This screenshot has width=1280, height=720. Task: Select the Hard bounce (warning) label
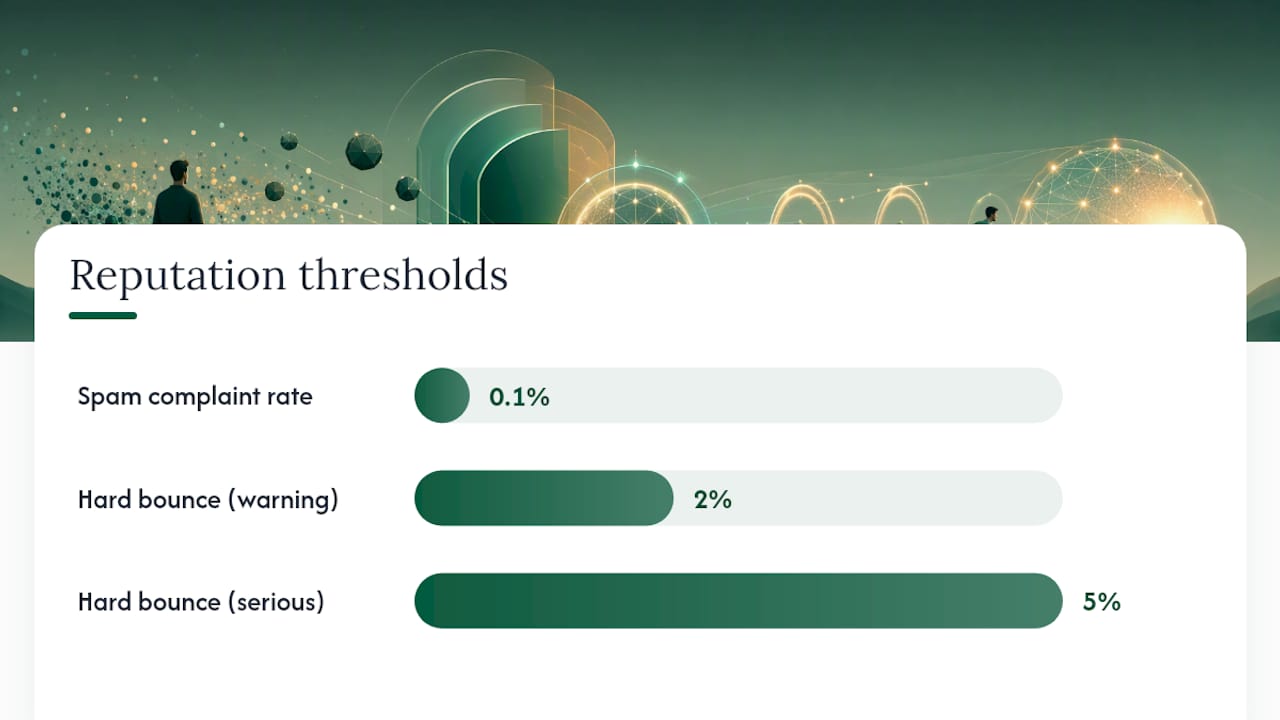click(x=208, y=499)
